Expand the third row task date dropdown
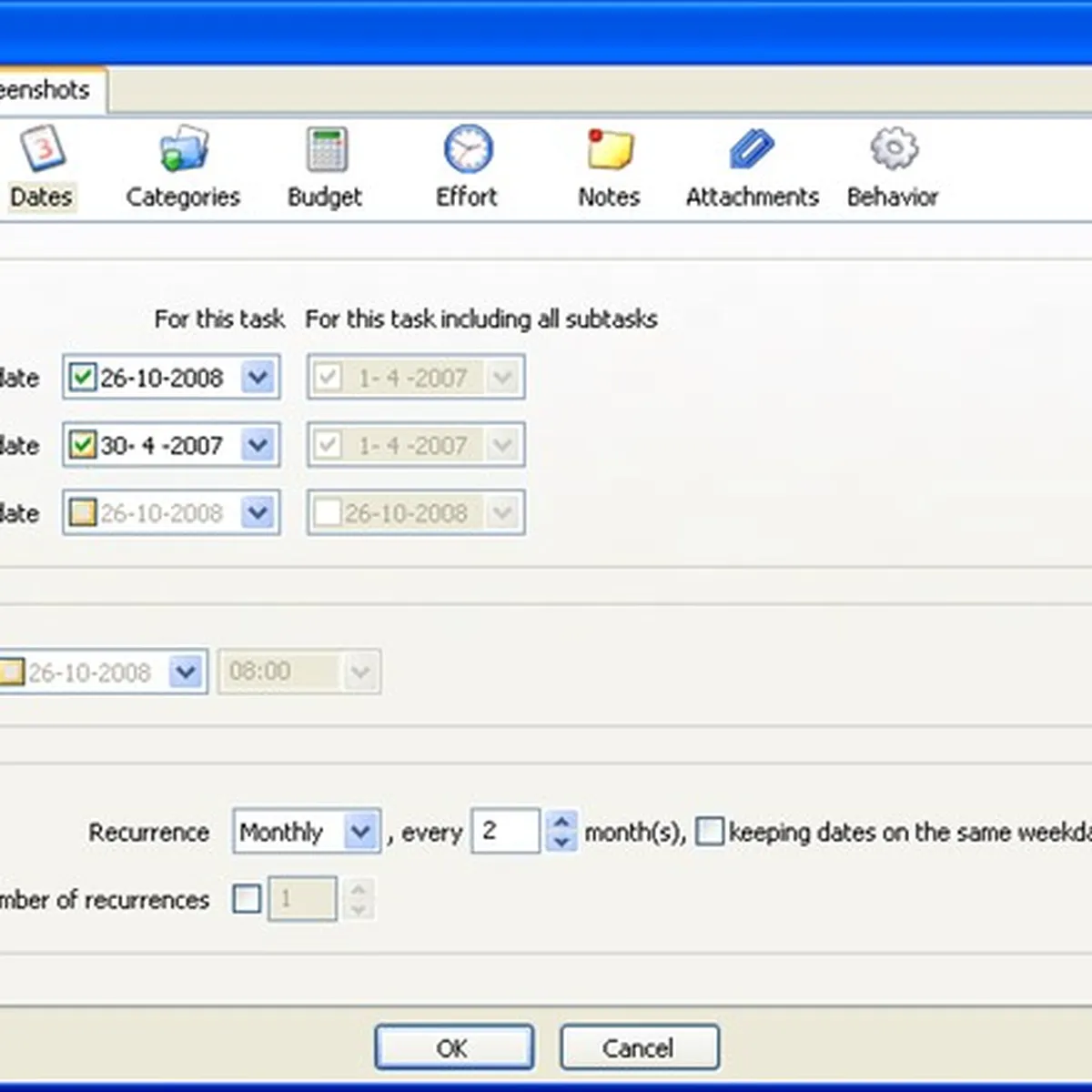This screenshot has width=1092, height=1092. click(x=258, y=513)
